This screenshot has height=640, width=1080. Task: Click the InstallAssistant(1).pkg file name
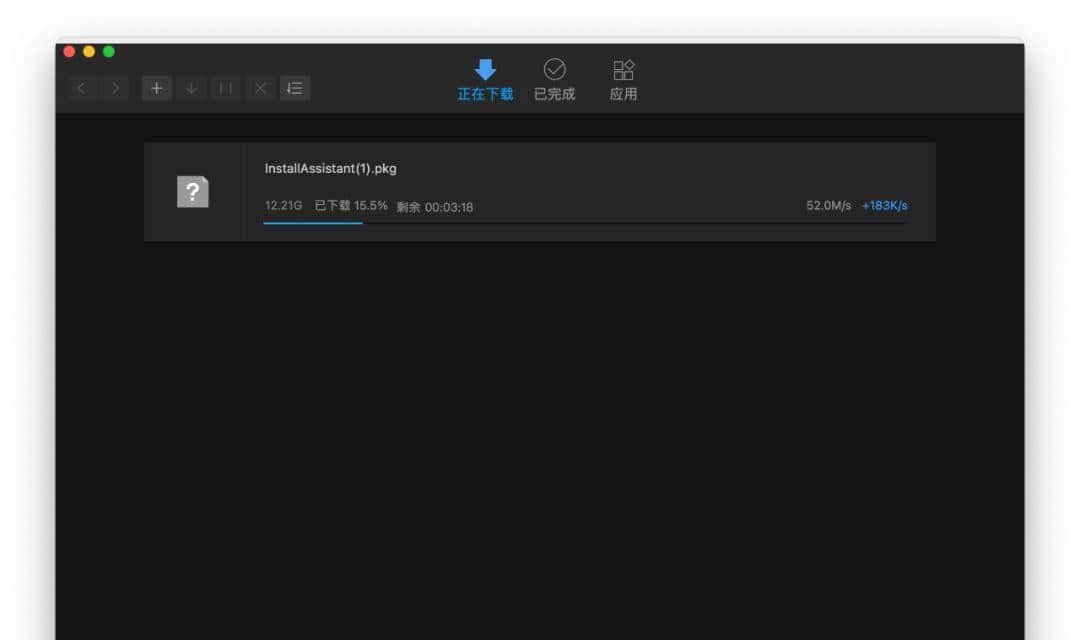pos(330,168)
